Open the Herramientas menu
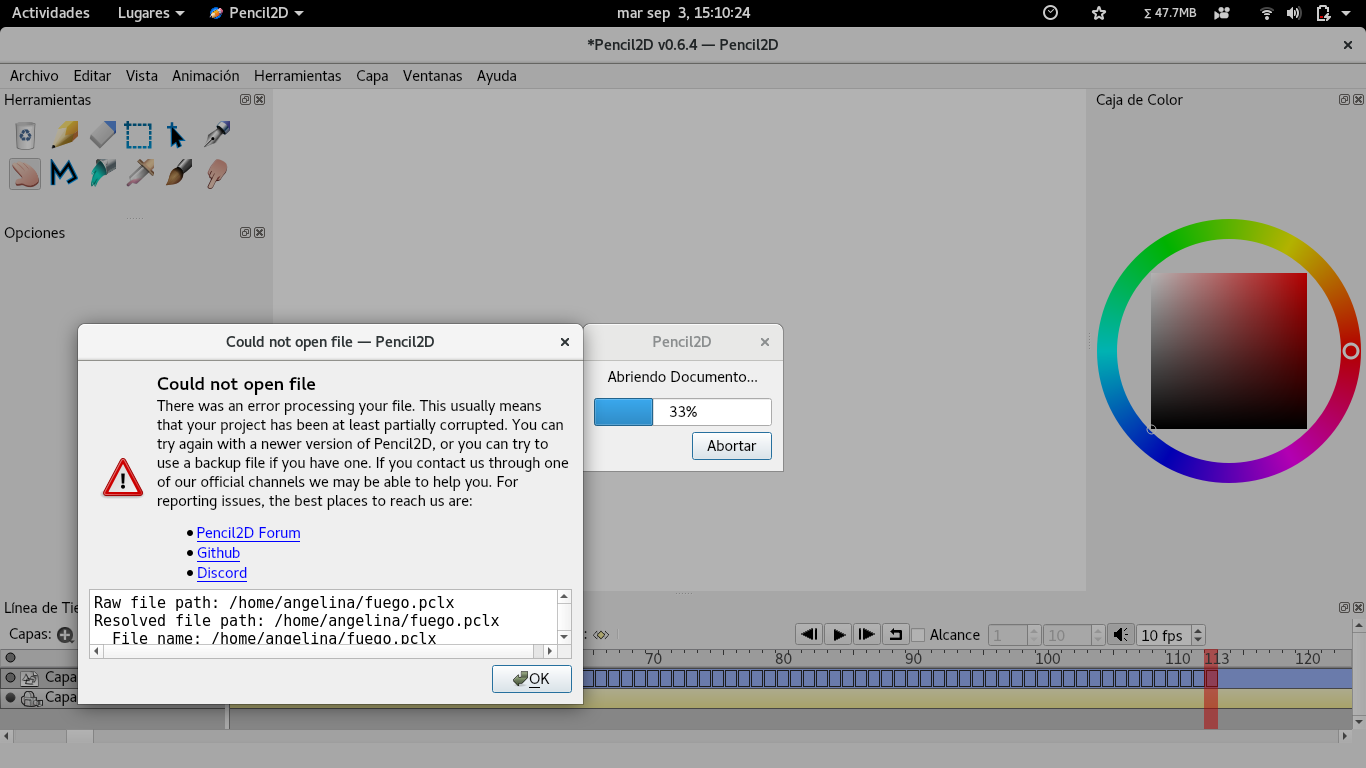1366x768 pixels. click(297, 76)
